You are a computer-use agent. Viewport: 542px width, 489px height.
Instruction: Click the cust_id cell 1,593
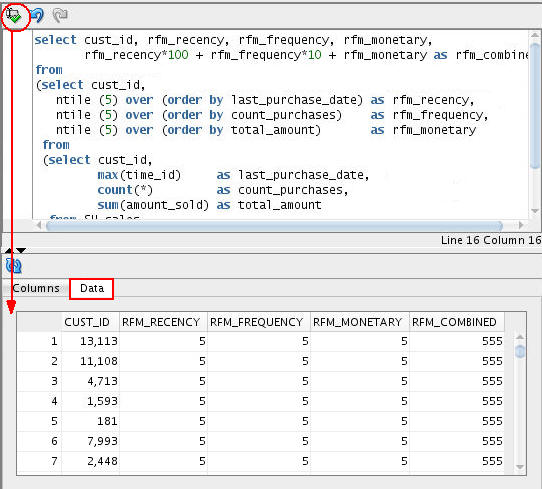(91, 401)
